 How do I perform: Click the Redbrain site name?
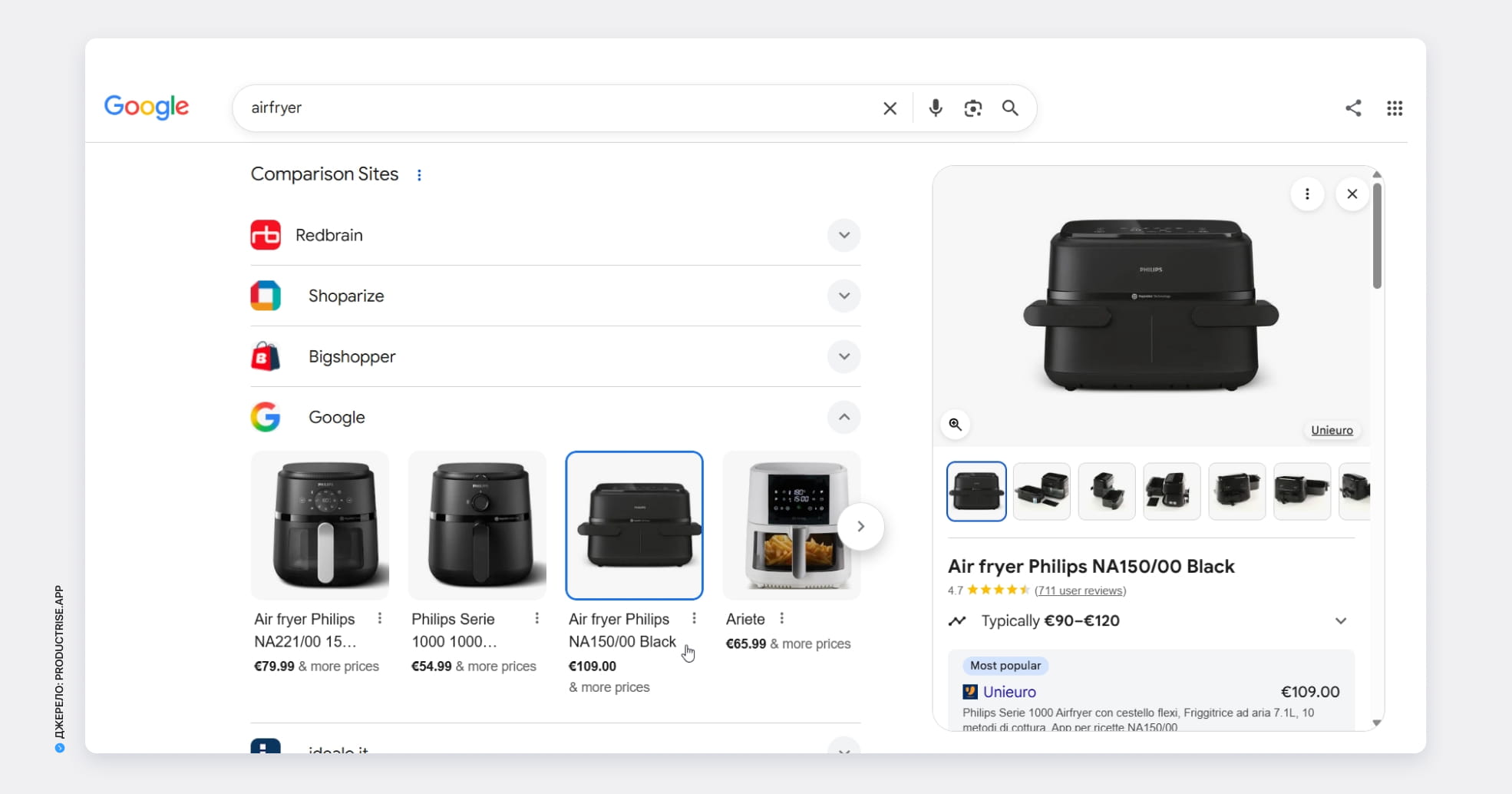329,236
